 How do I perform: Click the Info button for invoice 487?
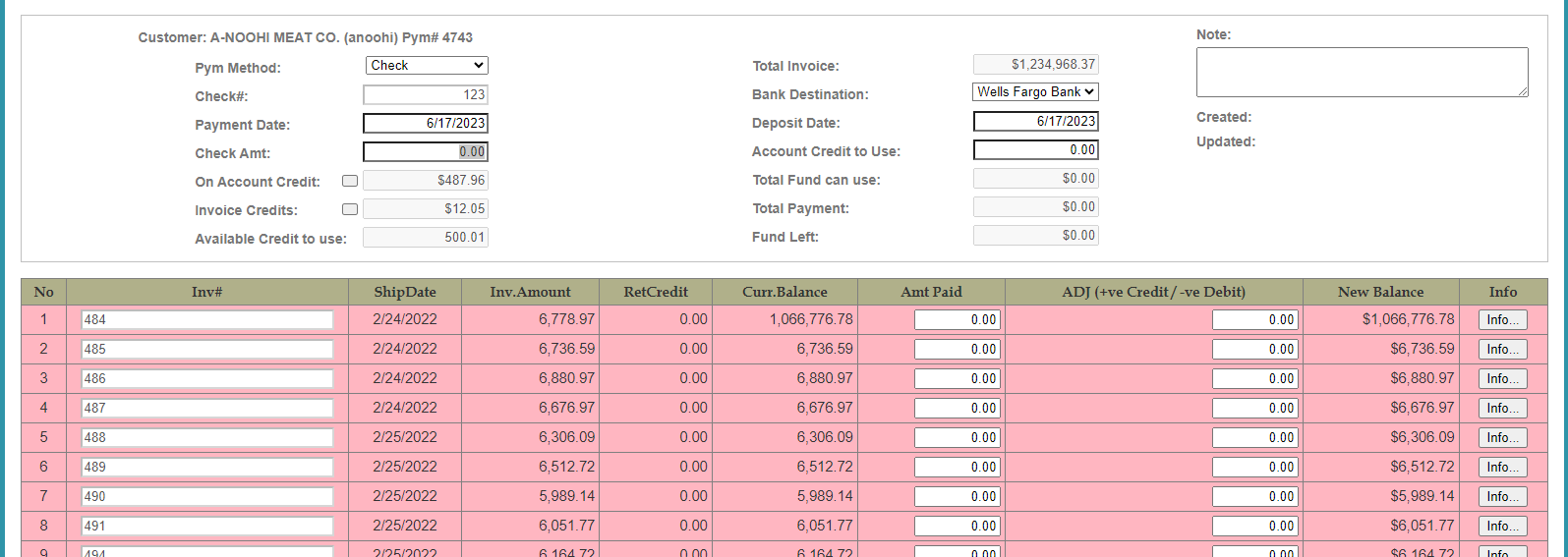click(x=1502, y=409)
